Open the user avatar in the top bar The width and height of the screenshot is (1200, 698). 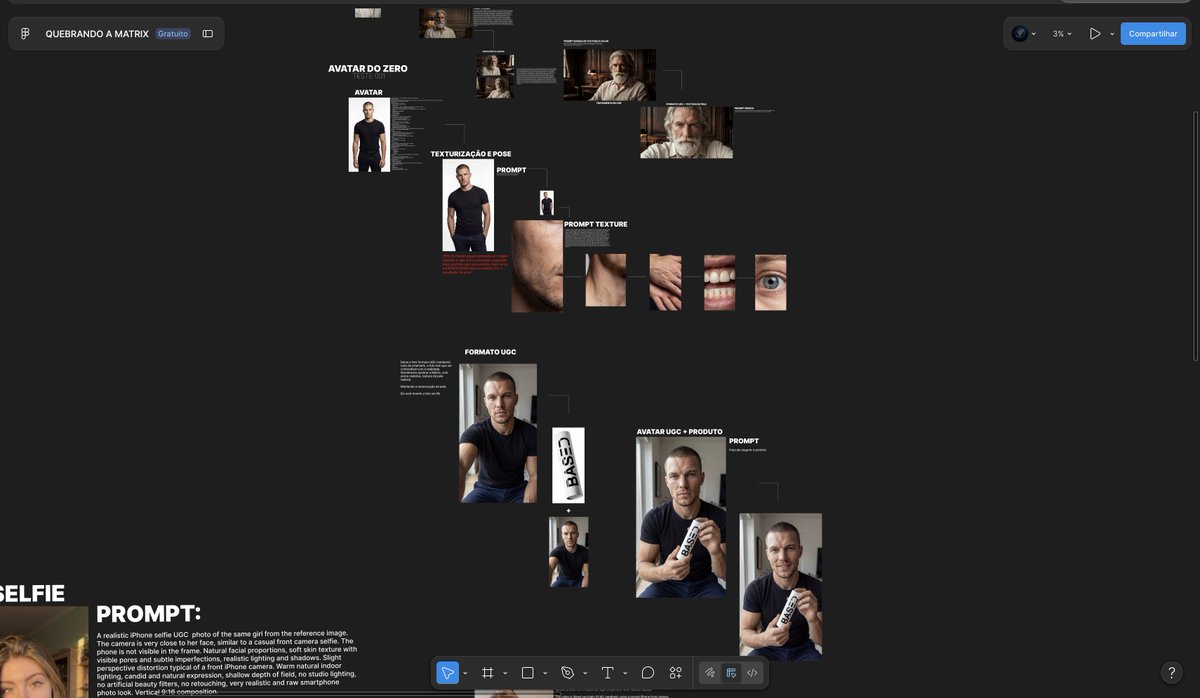[1020, 34]
